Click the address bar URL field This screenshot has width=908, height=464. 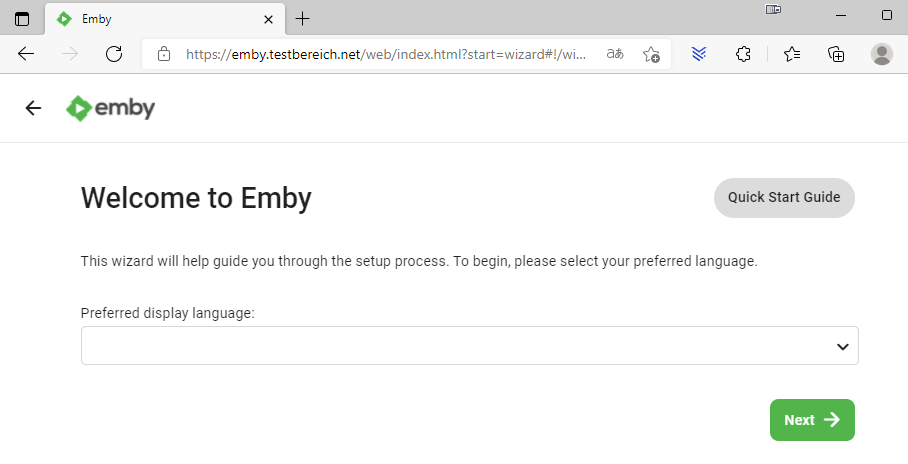point(385,54)
